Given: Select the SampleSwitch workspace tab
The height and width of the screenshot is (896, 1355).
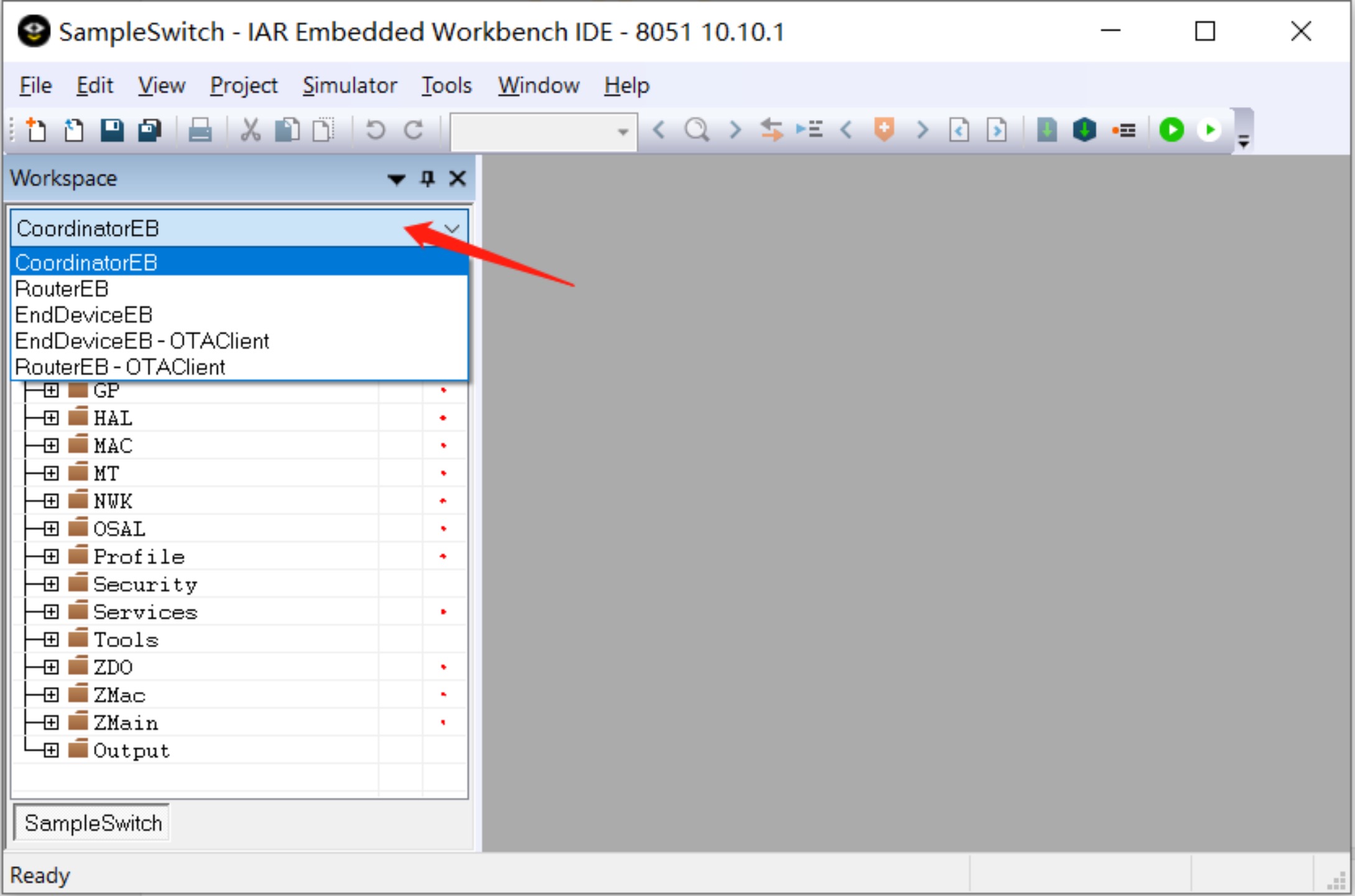Looking at the screenshot, I should [x=93, y=823].
